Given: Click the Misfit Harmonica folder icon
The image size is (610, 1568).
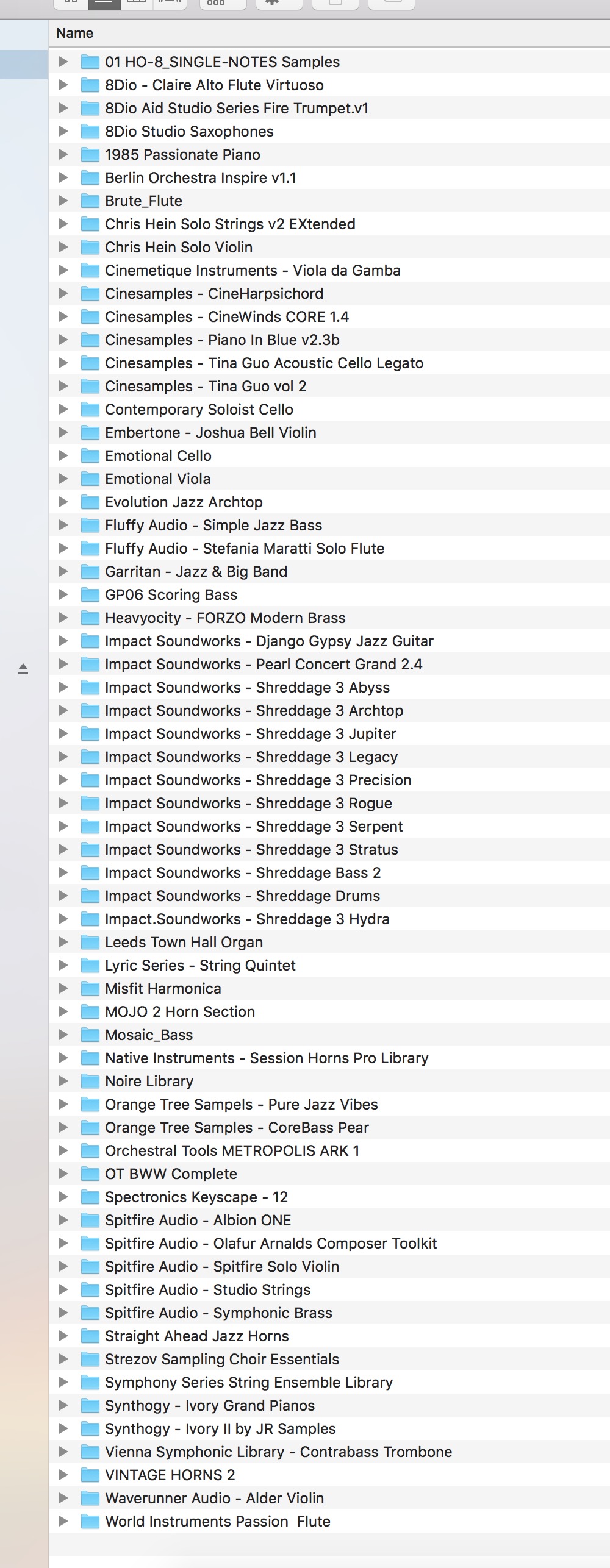Looking at the screenshot, I should (90, 988).
